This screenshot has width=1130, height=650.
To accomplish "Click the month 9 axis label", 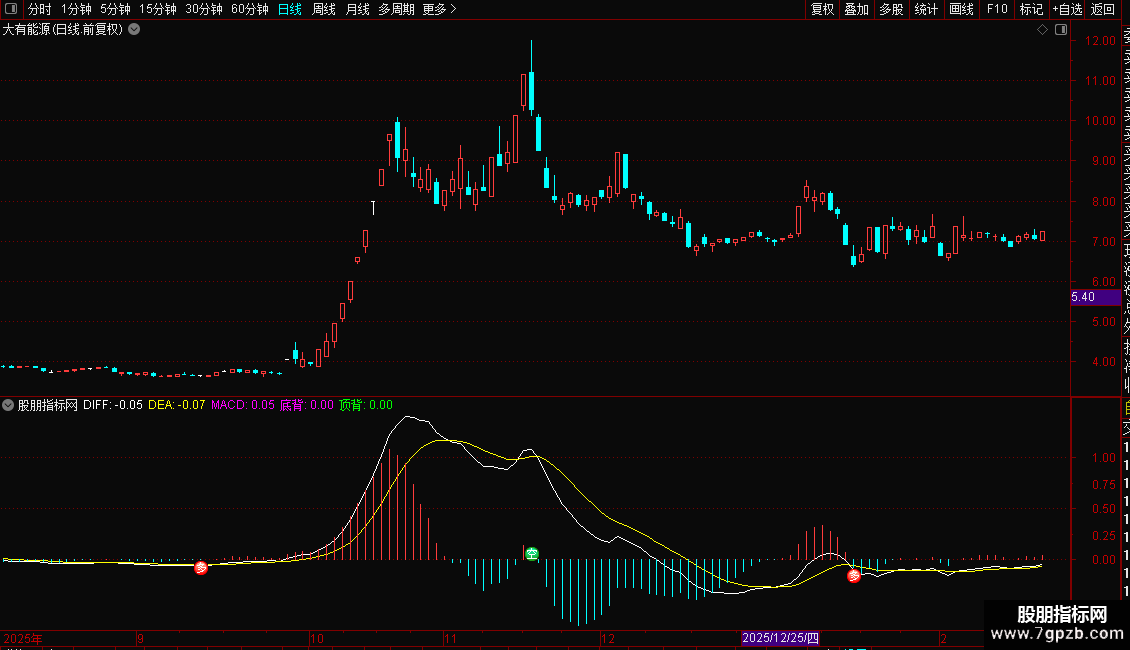I will click(x=141, y=638).
